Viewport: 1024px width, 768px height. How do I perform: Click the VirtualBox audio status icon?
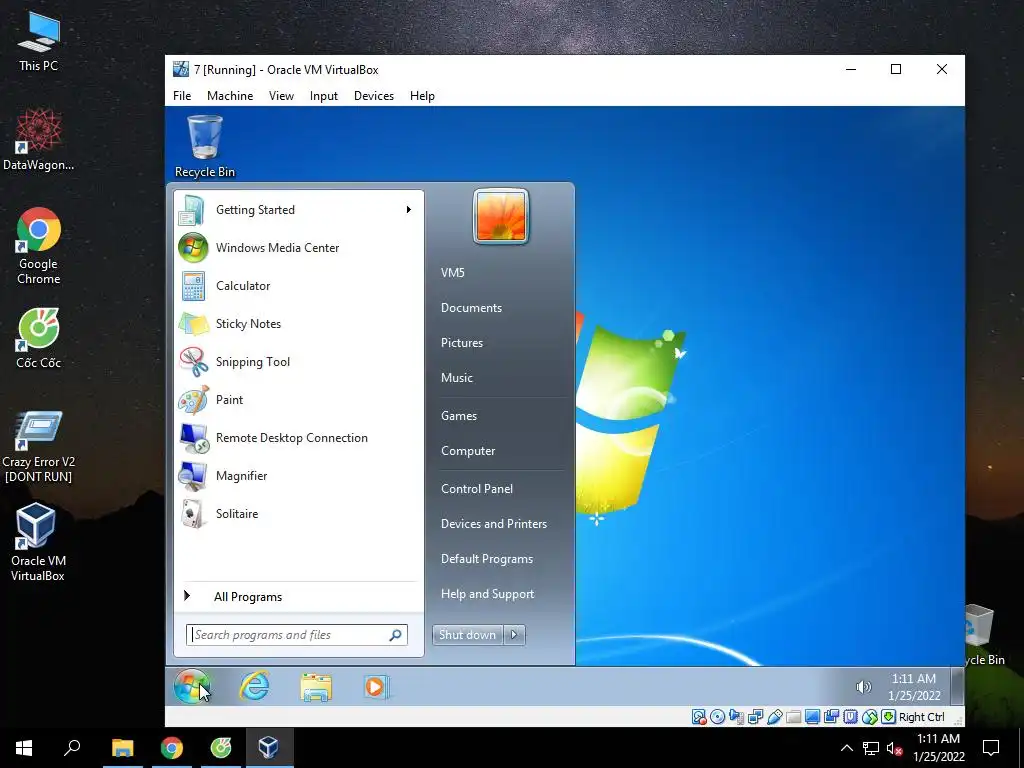(736, 717)
